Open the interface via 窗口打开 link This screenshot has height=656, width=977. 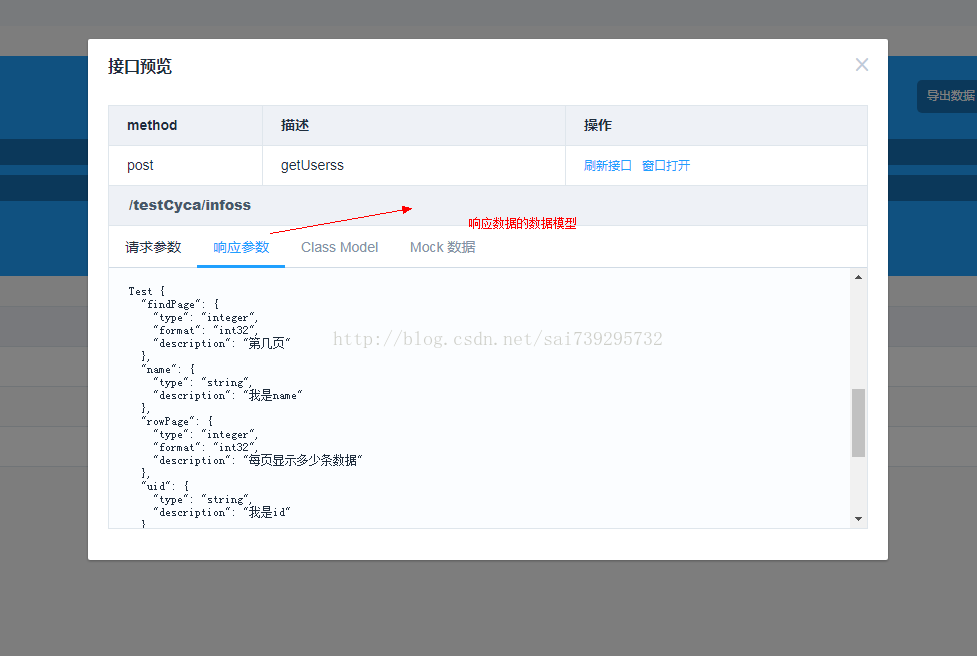(x=666, y=166)
